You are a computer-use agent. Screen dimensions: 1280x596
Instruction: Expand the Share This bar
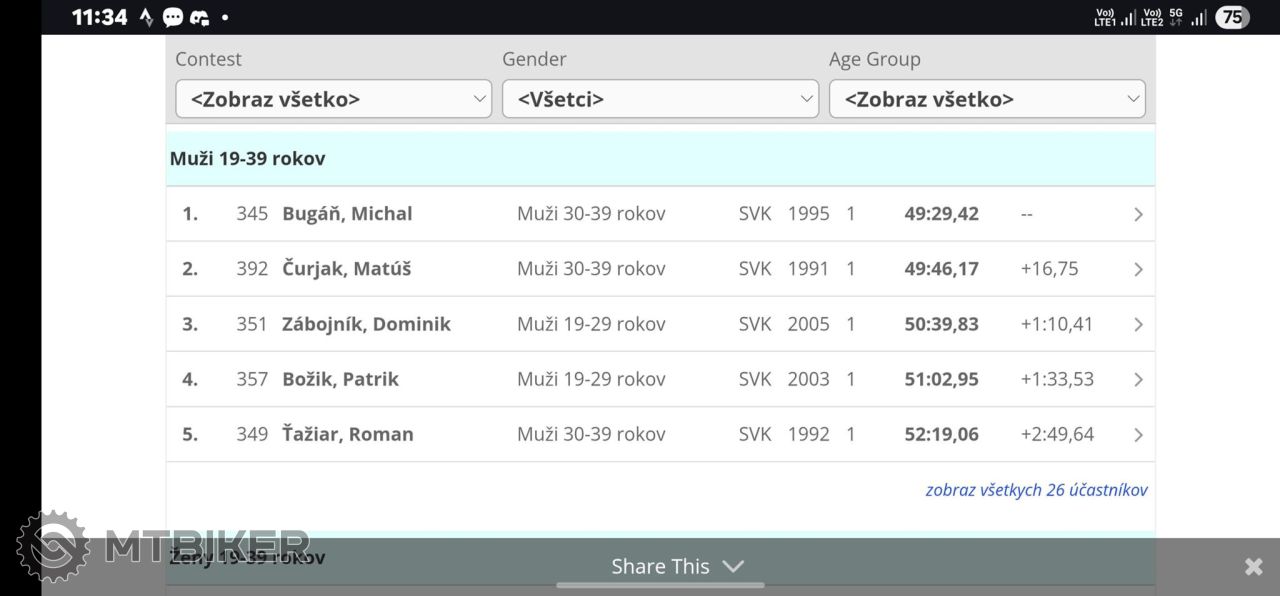678,566
